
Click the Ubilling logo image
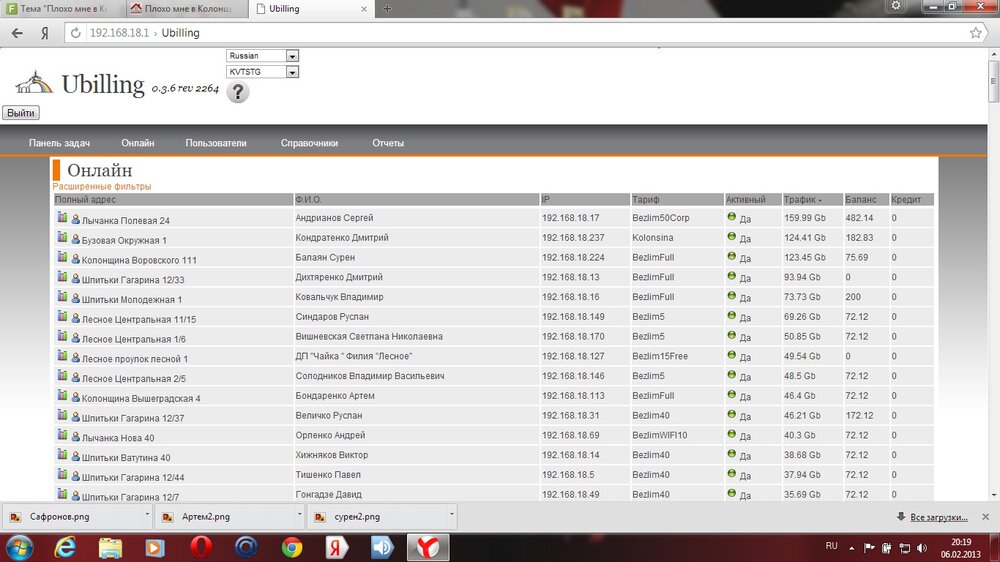pyautogui.click(x=34, y=82)
